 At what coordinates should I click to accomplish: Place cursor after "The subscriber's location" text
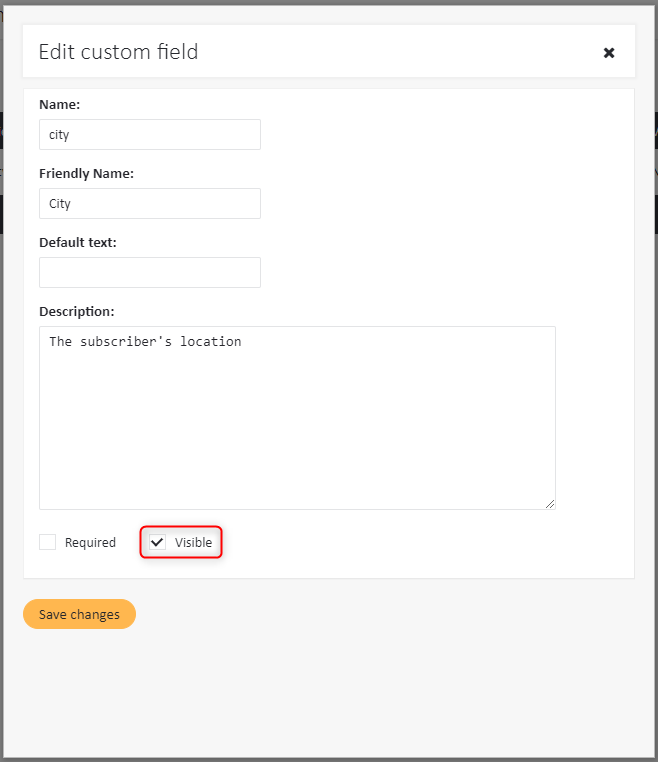pos(242,342)
